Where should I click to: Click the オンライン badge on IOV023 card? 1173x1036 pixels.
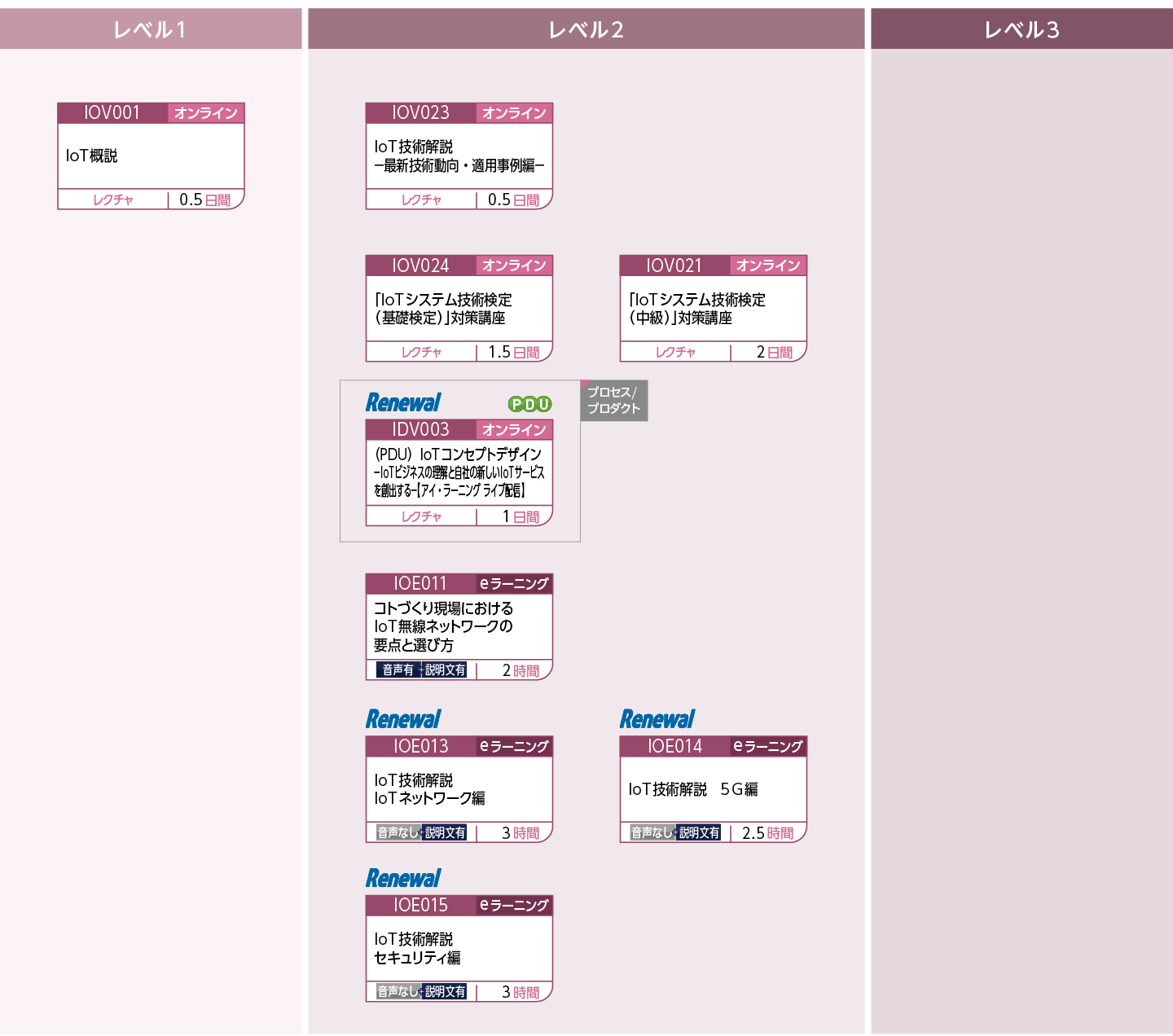click(514, 112)
